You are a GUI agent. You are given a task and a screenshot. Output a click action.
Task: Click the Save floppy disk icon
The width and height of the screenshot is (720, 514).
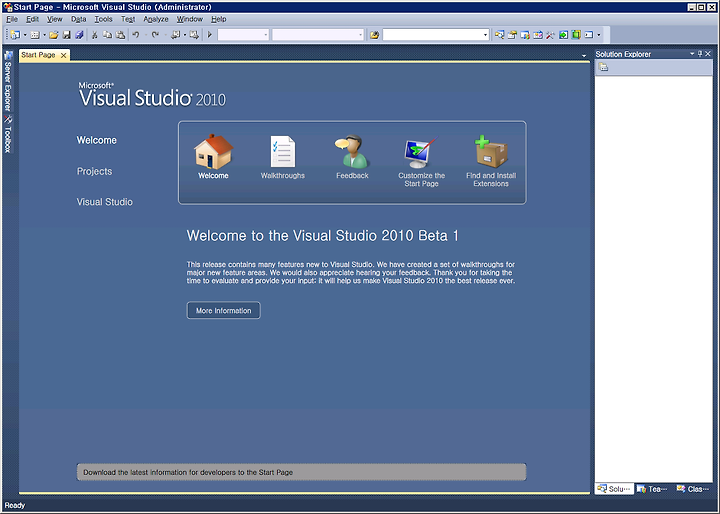[67, 35]
